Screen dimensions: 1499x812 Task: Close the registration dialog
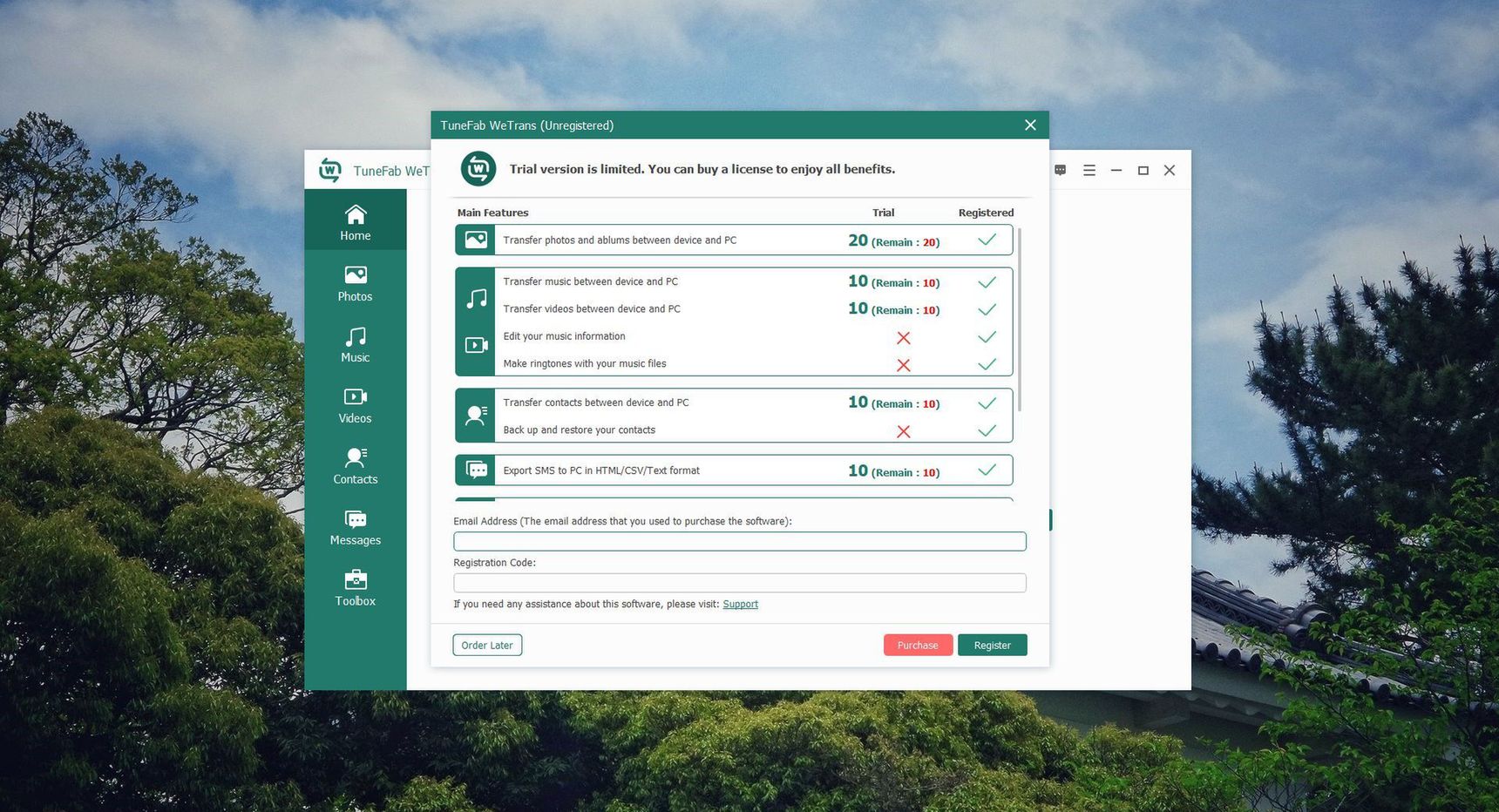coord(1030,125)
